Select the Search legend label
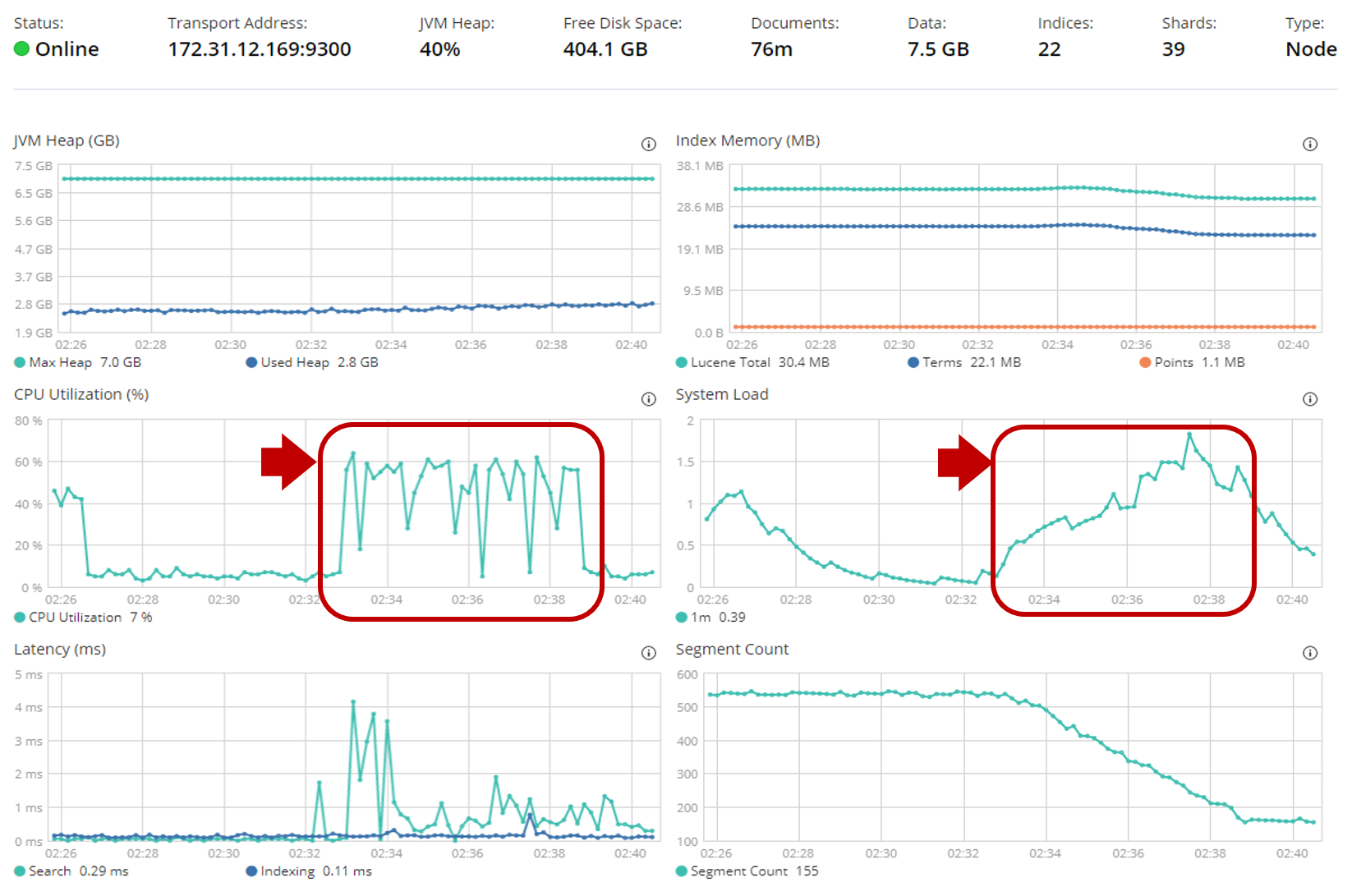The image size is (1352, 896). 49,871
